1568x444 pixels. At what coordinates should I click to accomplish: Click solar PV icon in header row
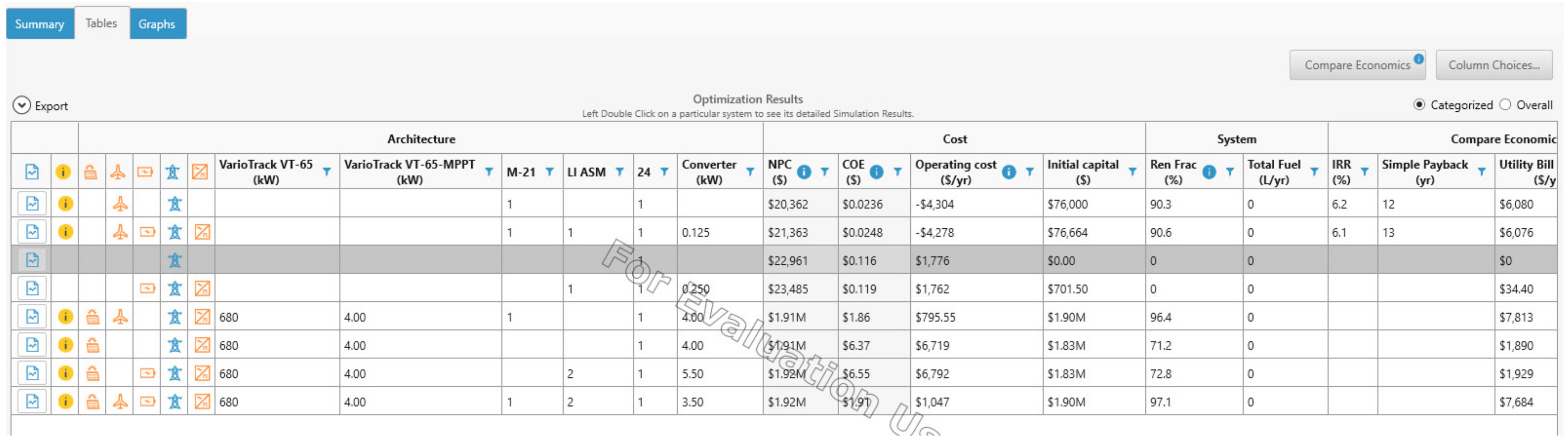click(x=91, y=172)
